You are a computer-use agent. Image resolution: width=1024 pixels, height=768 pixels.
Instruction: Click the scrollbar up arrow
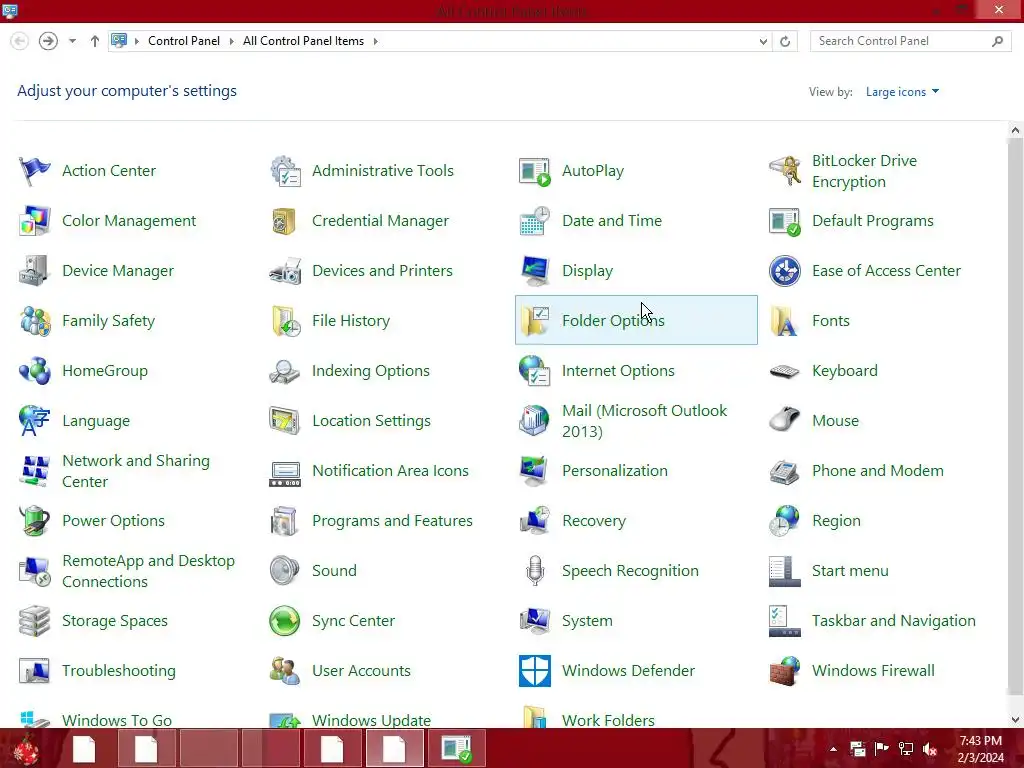(x=1015, y=130)
